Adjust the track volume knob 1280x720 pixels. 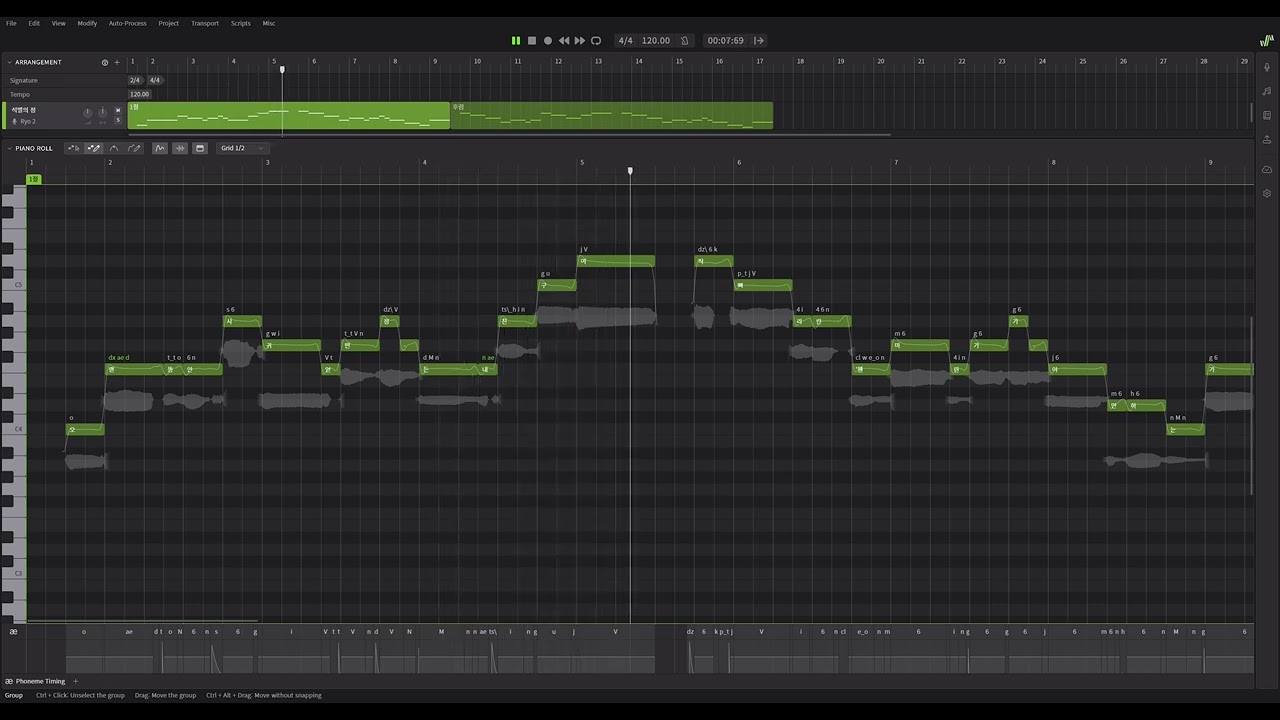(x=87, y=113)
